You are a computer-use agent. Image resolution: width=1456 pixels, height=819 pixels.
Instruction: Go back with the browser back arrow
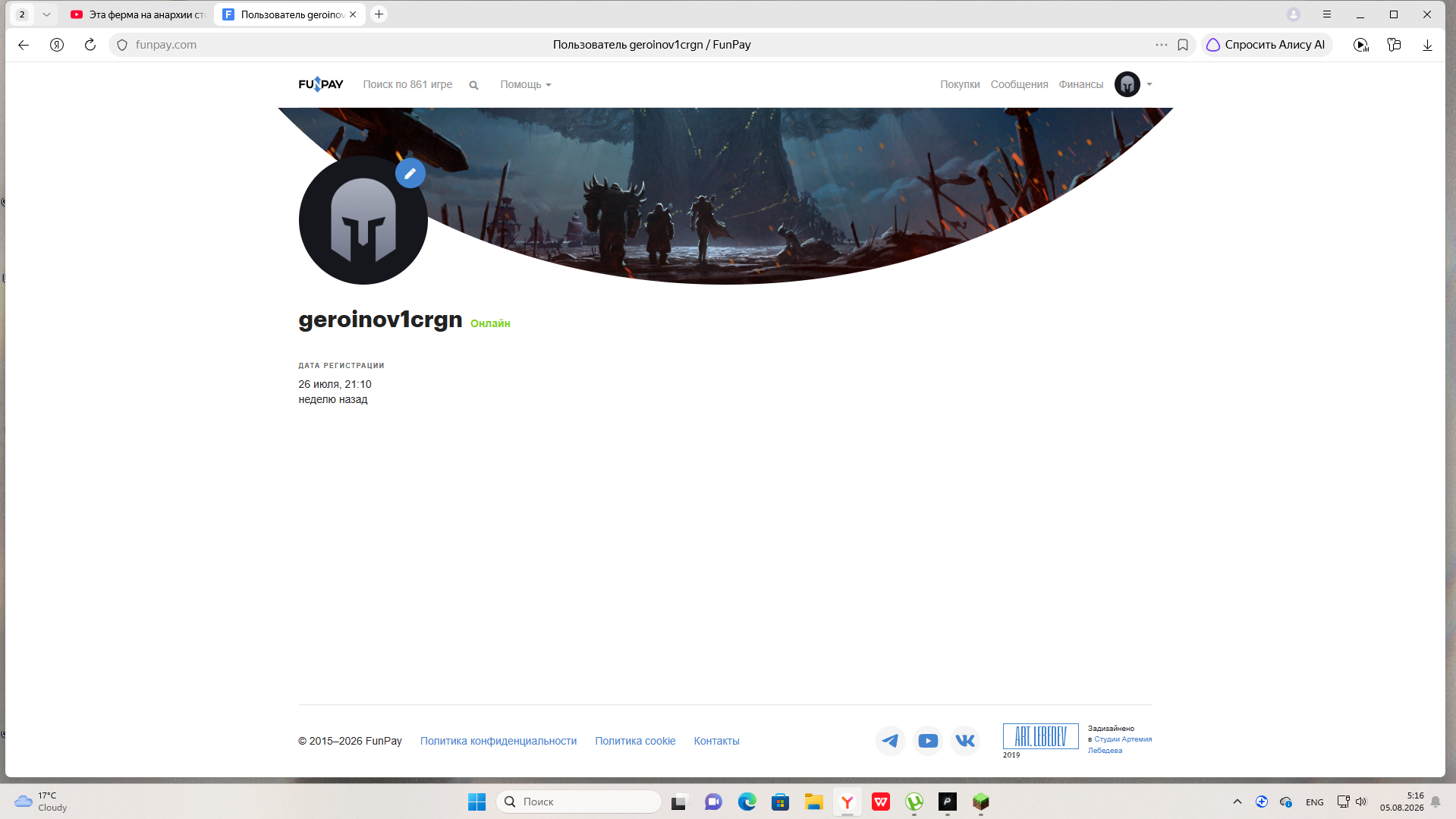pos(24,45)
